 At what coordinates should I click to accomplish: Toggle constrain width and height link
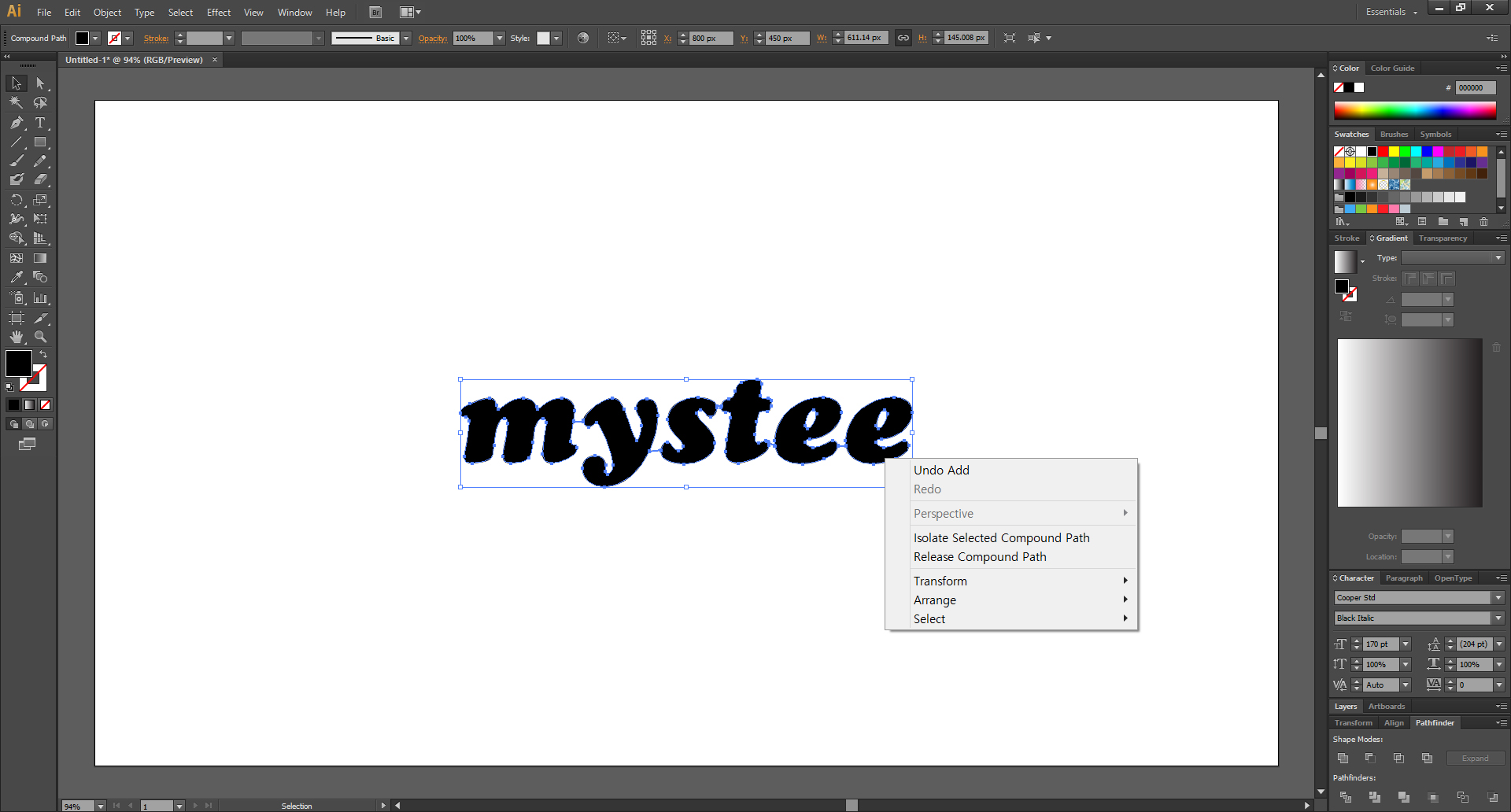coord(903,38)
